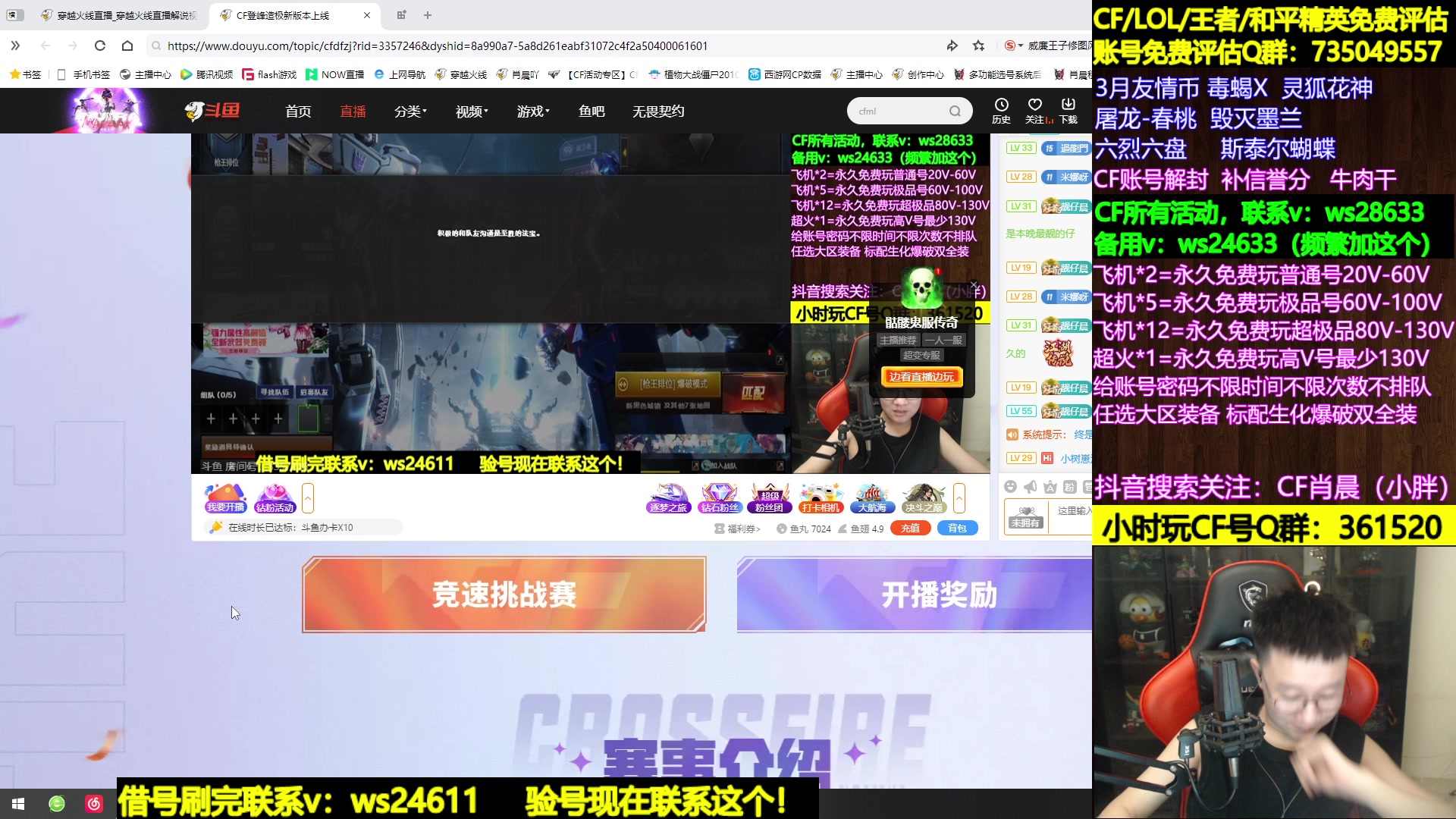Expand the 视频 dropdown menu

point(472,111)
